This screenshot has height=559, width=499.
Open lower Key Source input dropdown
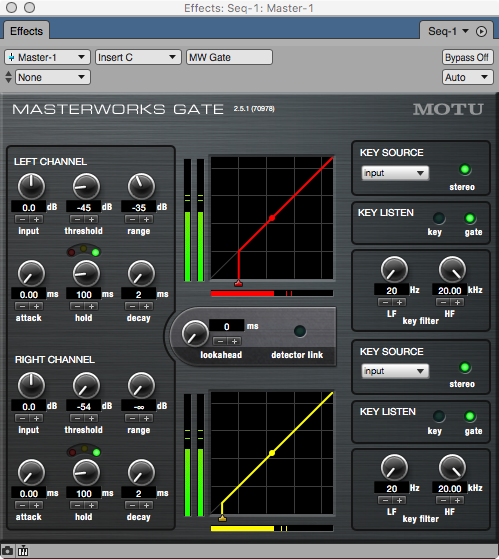click(x=395, y=371)
